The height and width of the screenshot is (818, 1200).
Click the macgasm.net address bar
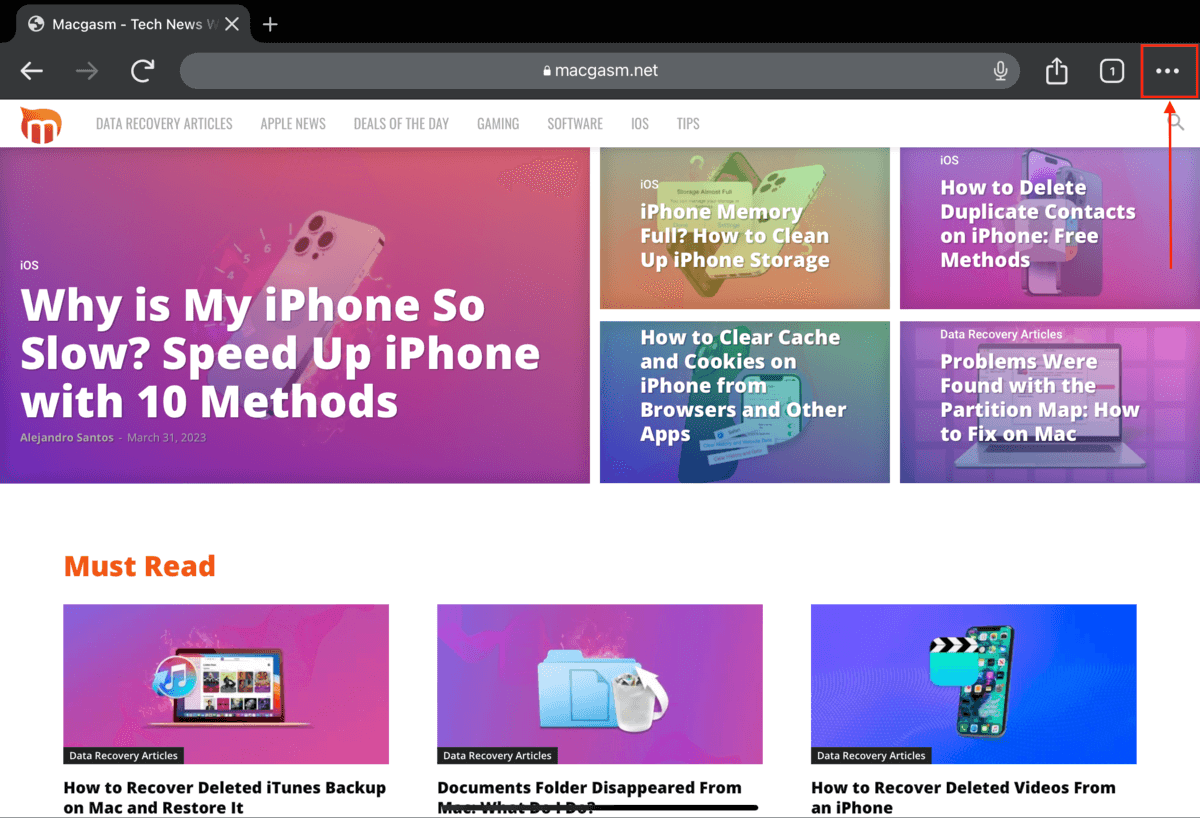point(600,71)
